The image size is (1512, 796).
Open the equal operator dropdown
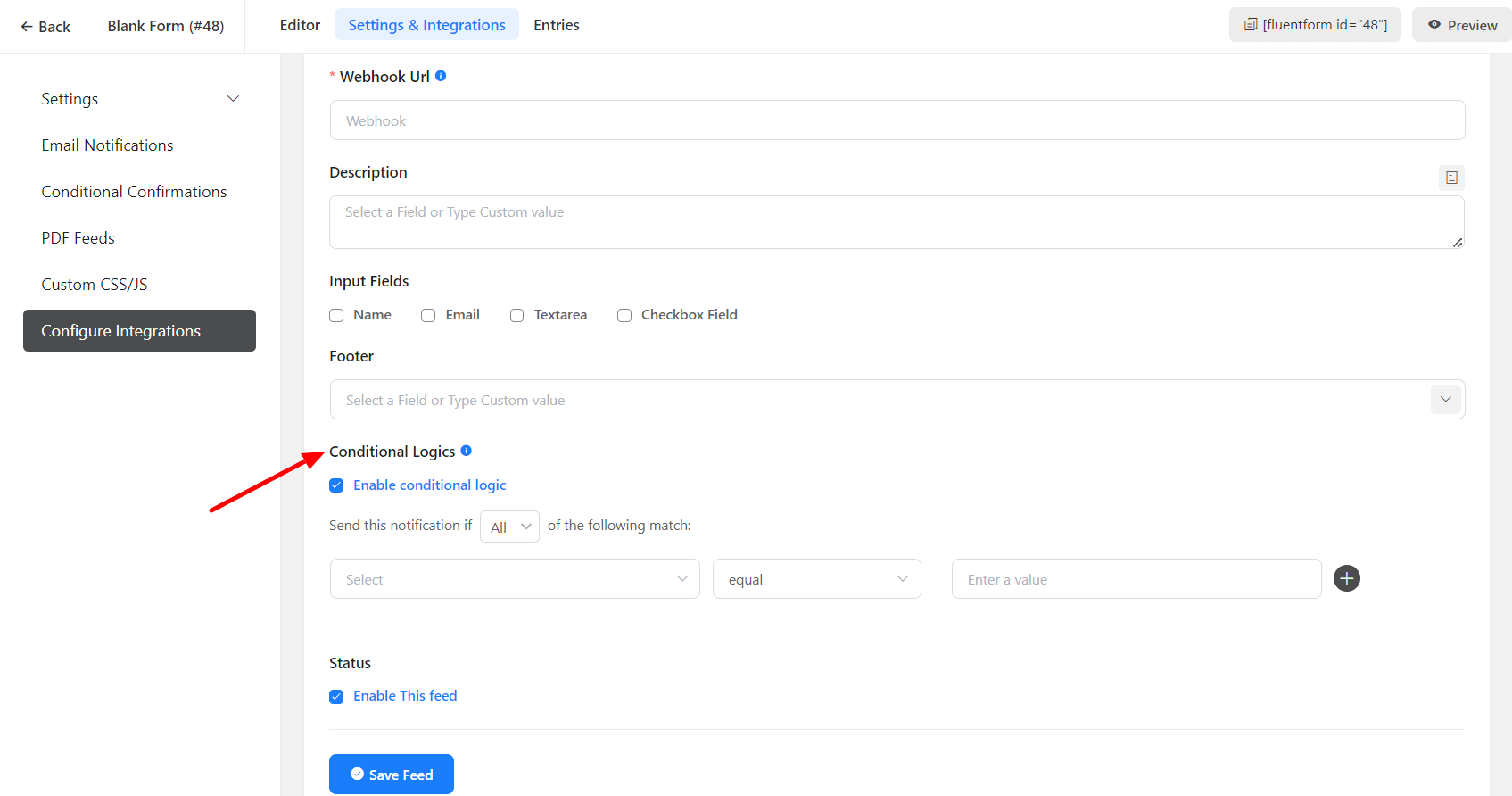[x=816, y=579]
